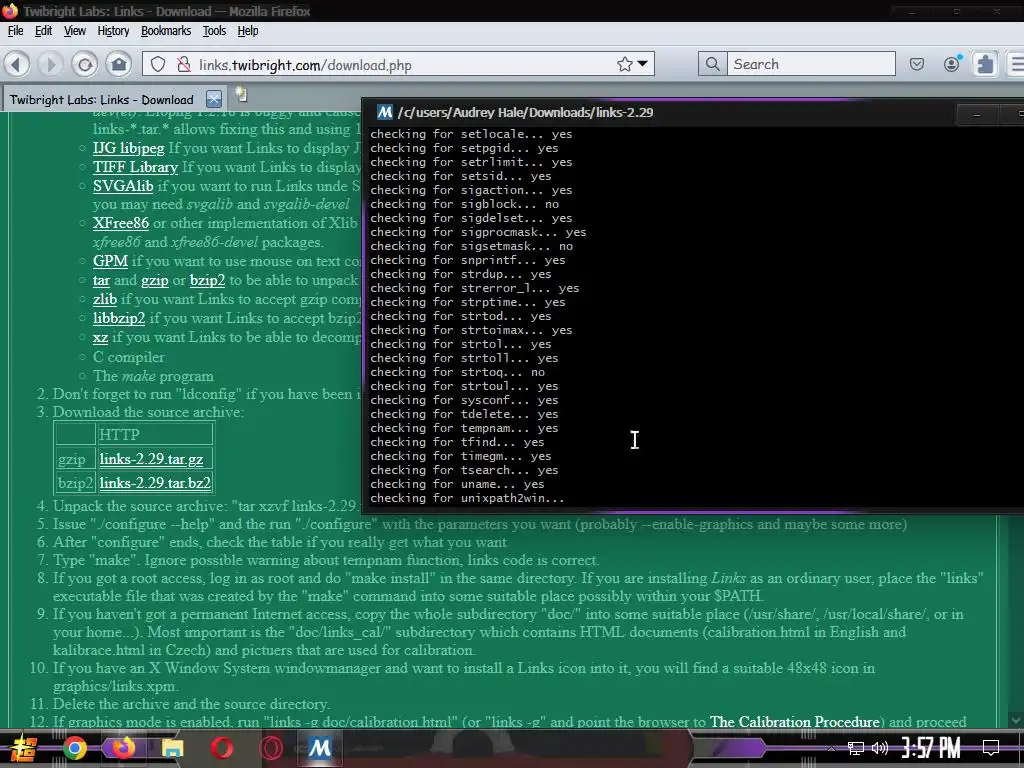Screen dimensions: 1024x768
Task: Show hidden tray icons chevron
Action: (831, 748)
